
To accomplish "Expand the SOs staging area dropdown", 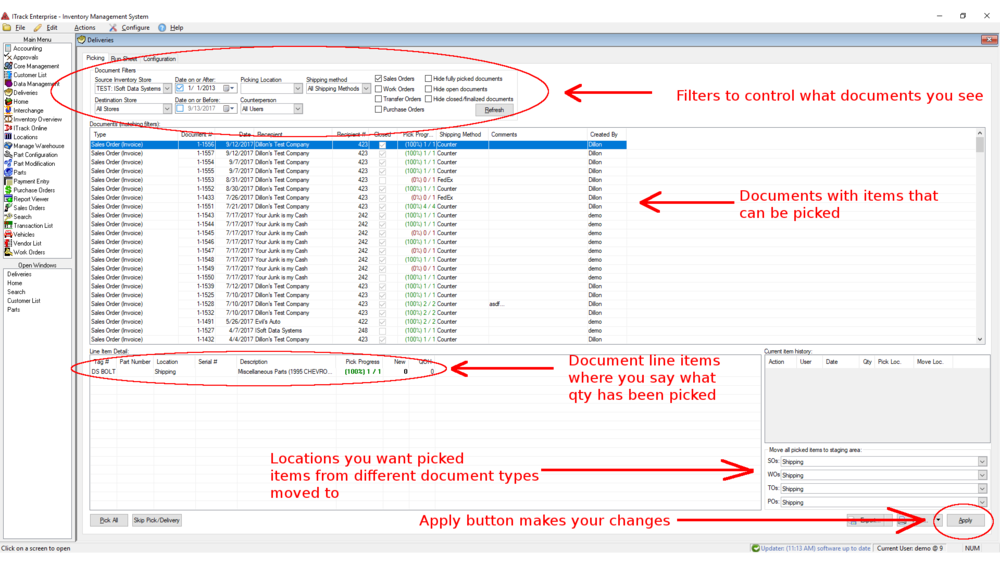I will coord(982,462).
